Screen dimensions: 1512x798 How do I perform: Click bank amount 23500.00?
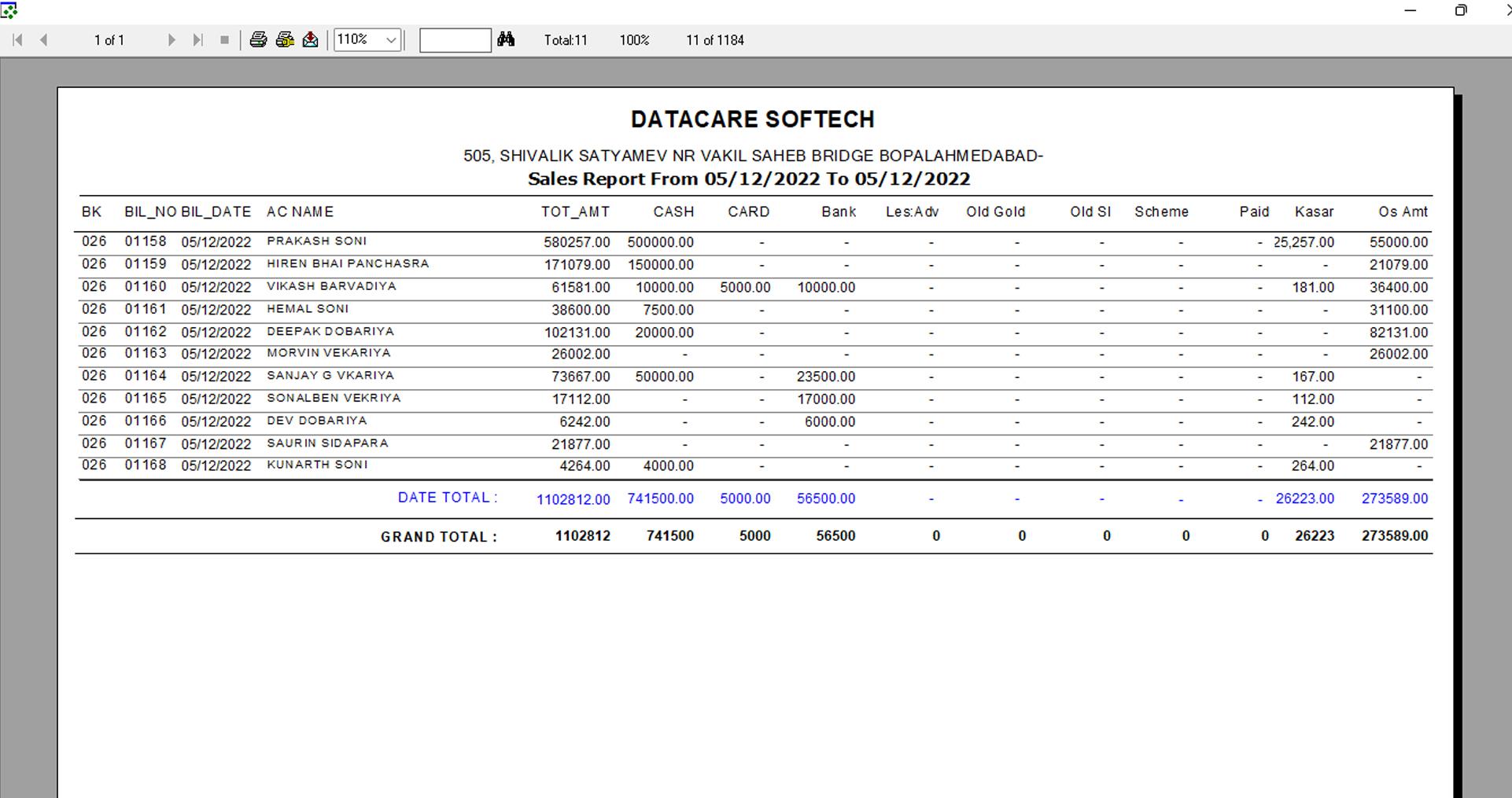(x=826, y=377)
